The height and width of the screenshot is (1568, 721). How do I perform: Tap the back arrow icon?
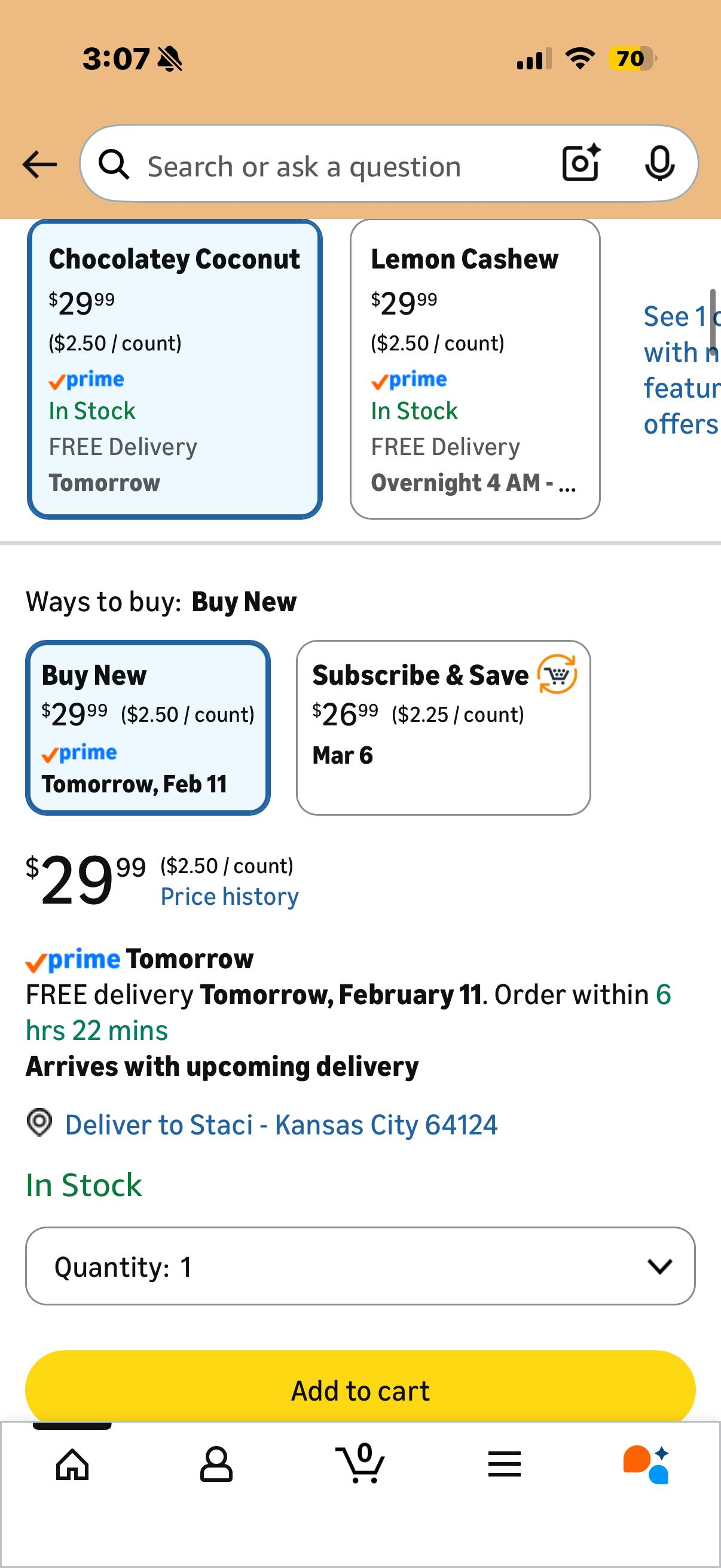click(x=40, y=165)
